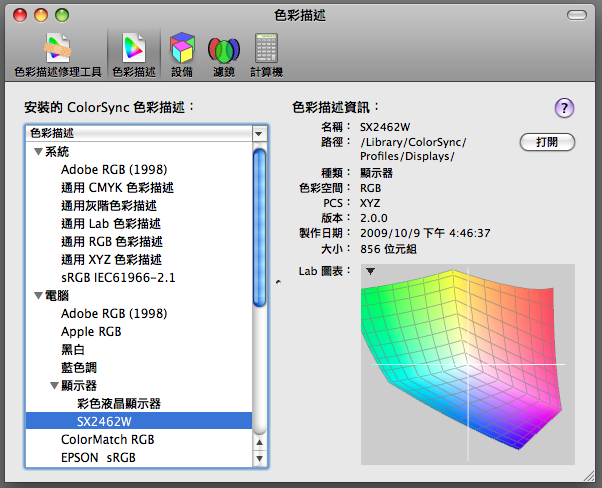This screenshot has width=602, height=488.
Task: Click the toolbar toggle pill button in title bar
Action: coord(577,15)
